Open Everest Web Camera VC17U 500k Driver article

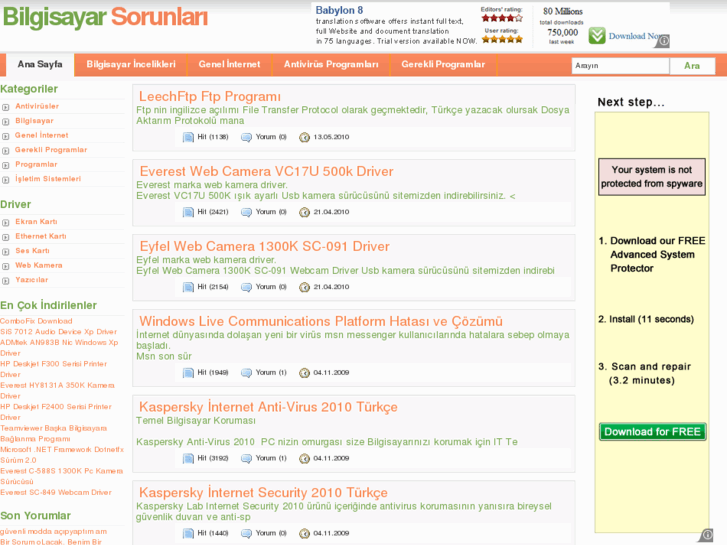tap(267, 172)
